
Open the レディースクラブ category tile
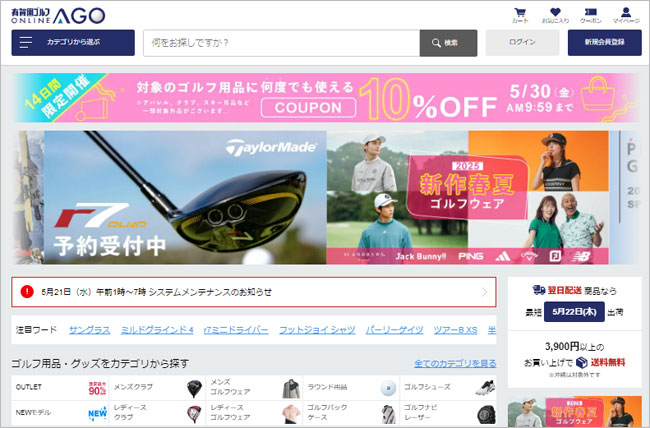coord(157,413)
